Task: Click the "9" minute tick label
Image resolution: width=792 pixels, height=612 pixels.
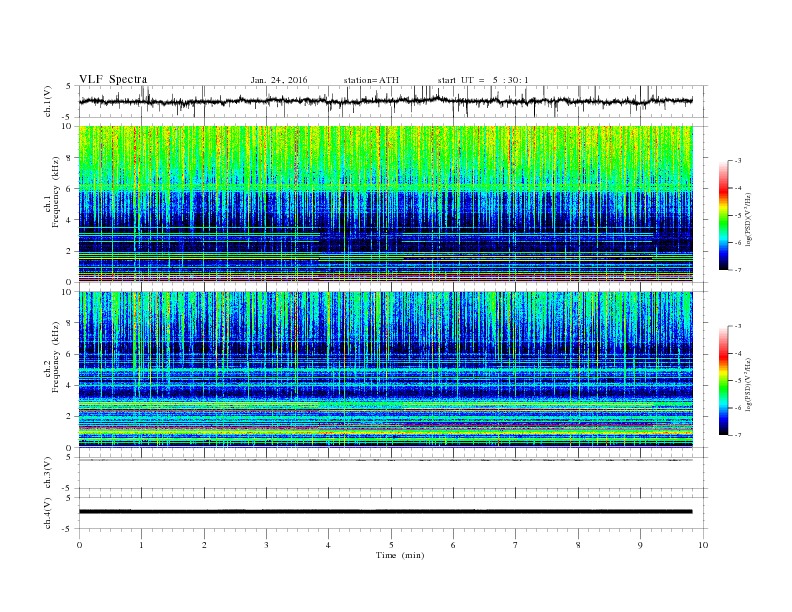Action: pos(640,545)
